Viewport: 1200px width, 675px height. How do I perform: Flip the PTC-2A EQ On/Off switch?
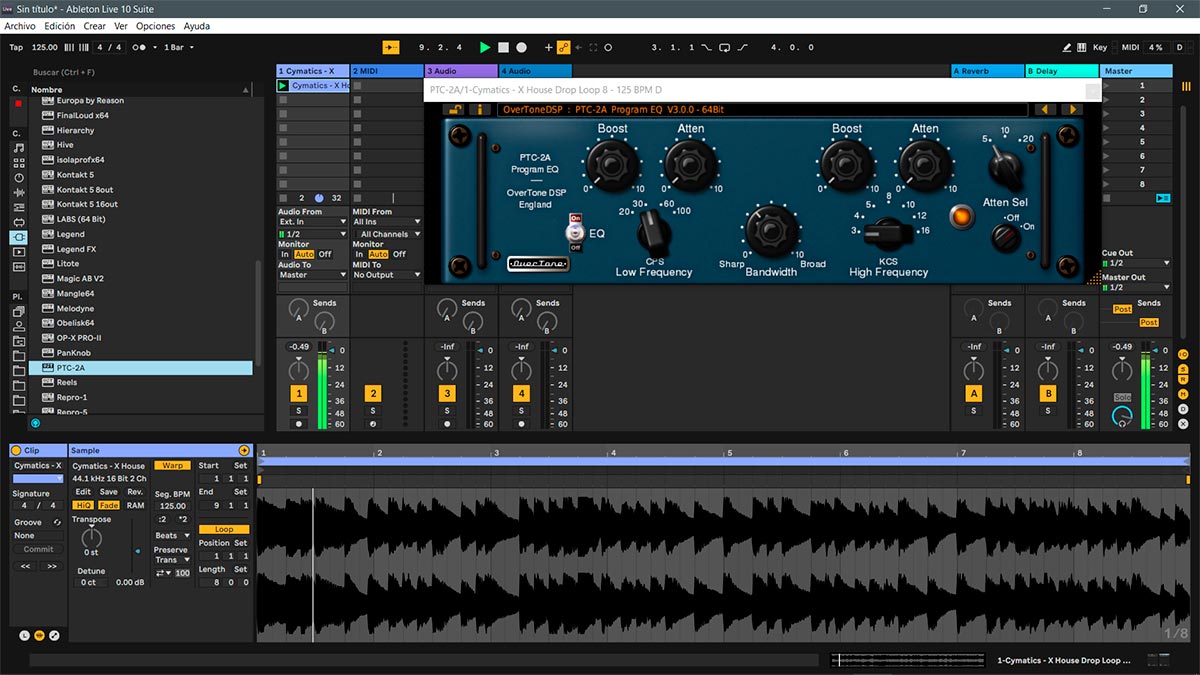click(x=575, y=233)
